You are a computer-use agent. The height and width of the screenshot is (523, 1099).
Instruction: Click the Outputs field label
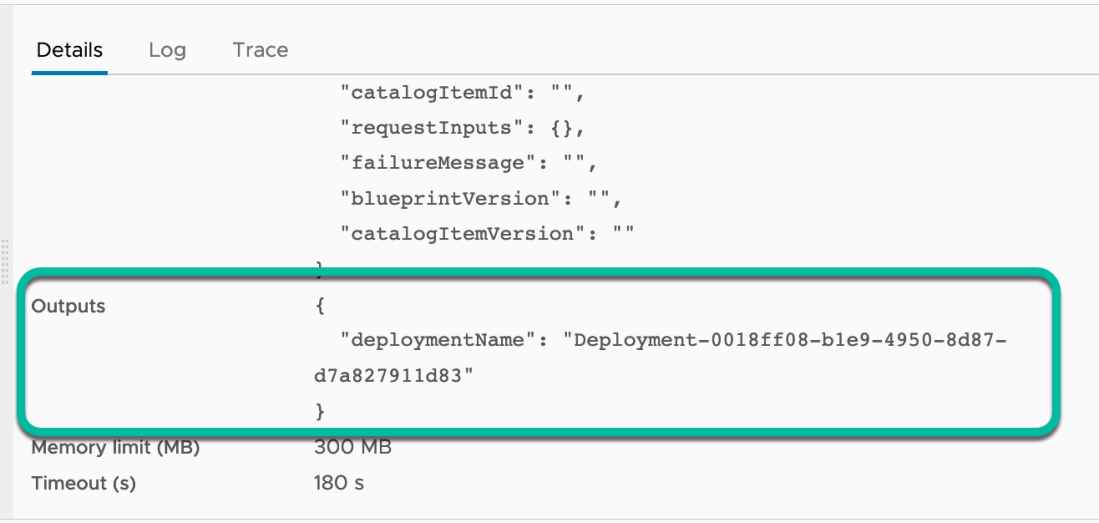68,306
